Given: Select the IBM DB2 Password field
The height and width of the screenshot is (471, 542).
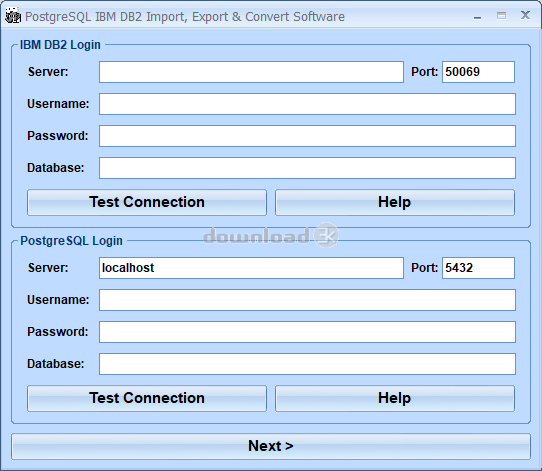Looking at the screenshot, I should point(307,136).
